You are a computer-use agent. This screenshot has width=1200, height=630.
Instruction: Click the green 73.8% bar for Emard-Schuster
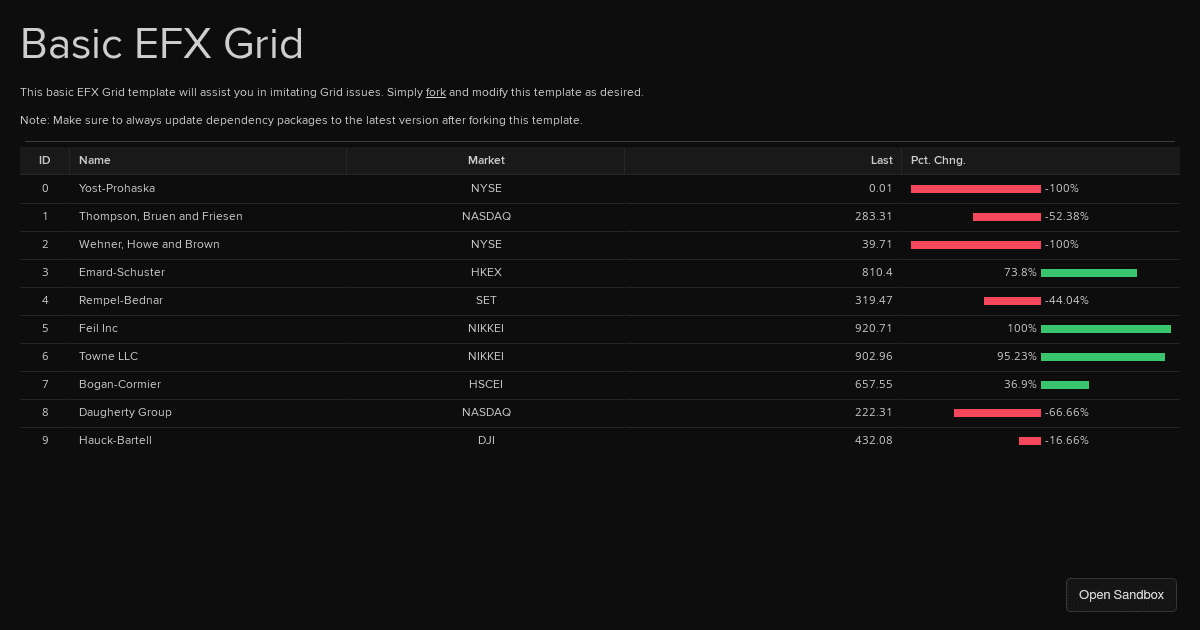click(x=1088, y=273)
